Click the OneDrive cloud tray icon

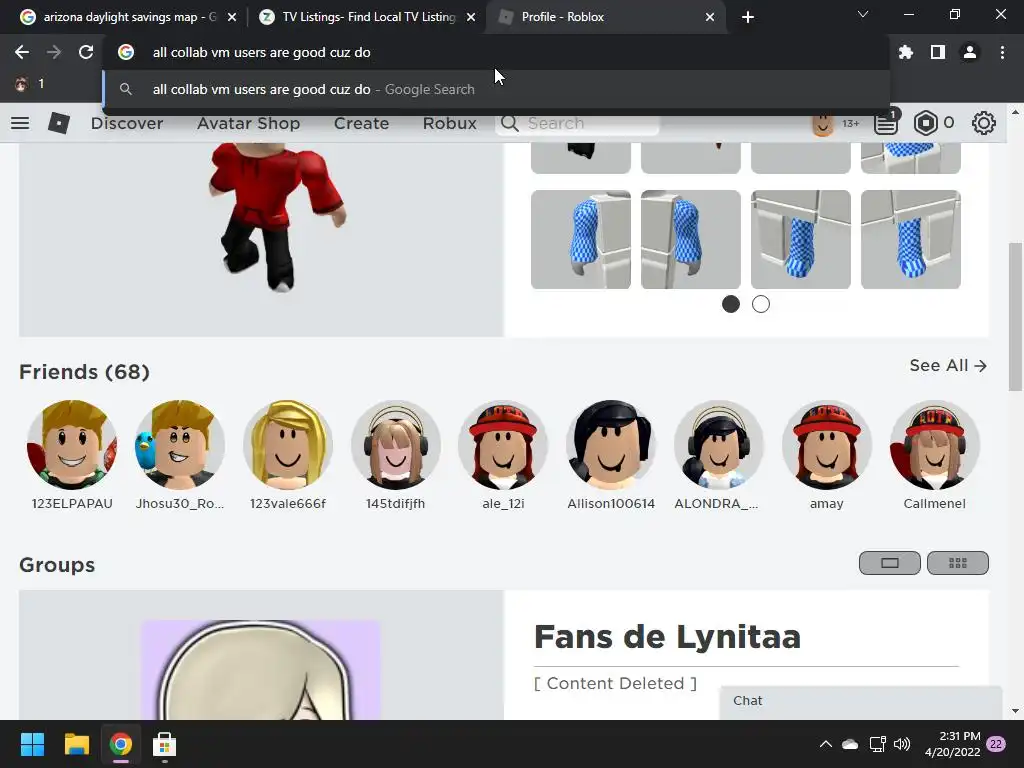pos(850,744)
